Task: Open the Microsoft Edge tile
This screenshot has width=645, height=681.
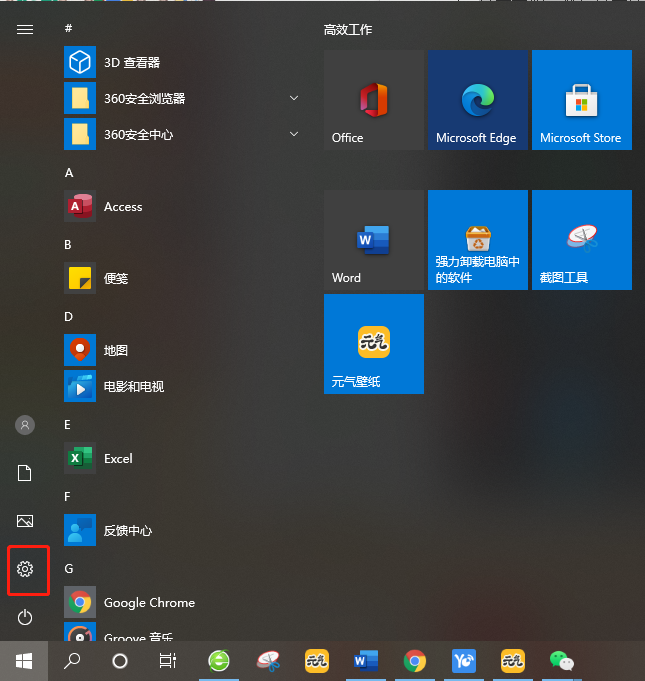Action: (477, 100)
